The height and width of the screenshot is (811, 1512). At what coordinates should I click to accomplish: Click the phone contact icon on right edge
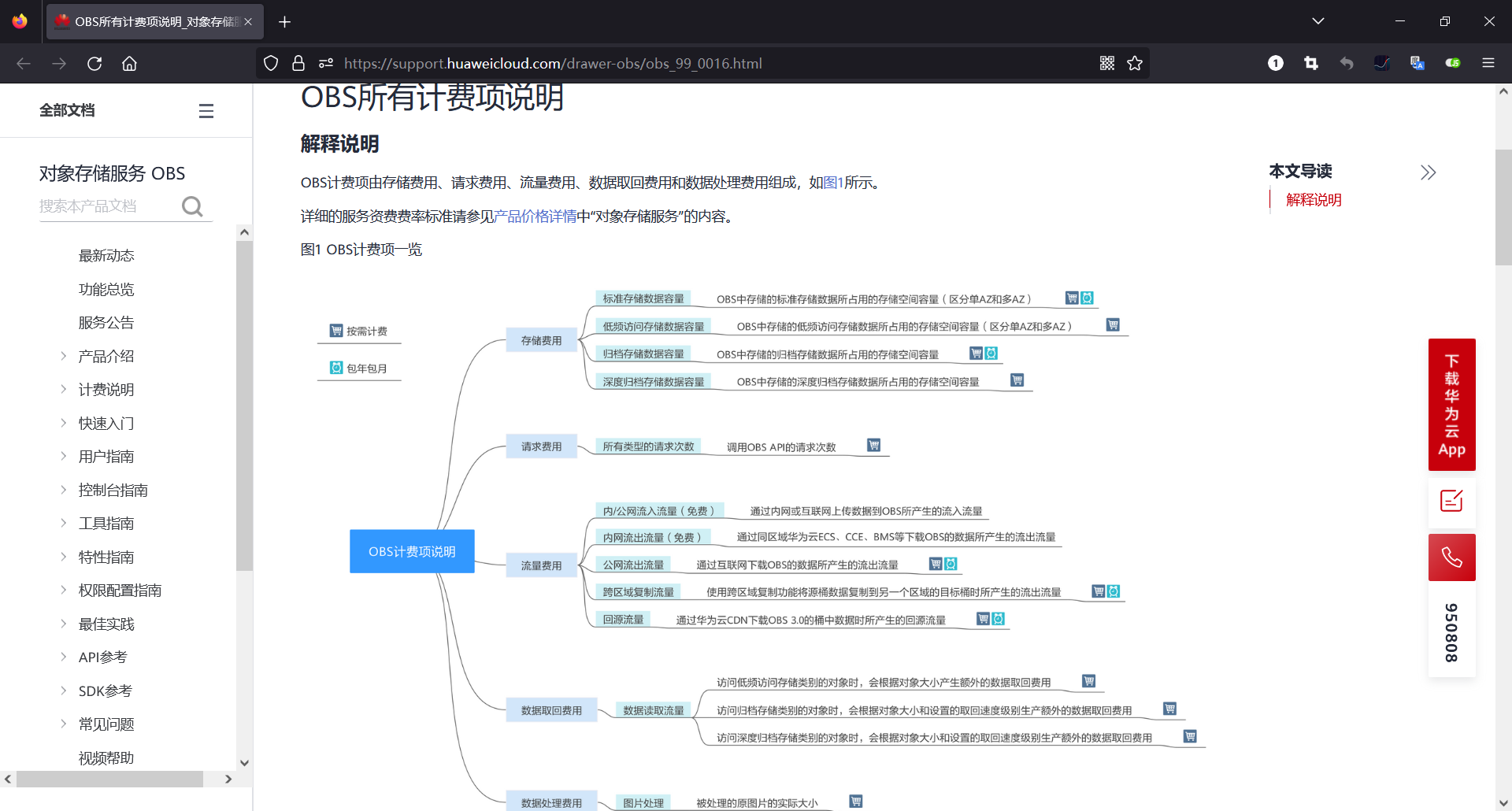click(1451, 557)
